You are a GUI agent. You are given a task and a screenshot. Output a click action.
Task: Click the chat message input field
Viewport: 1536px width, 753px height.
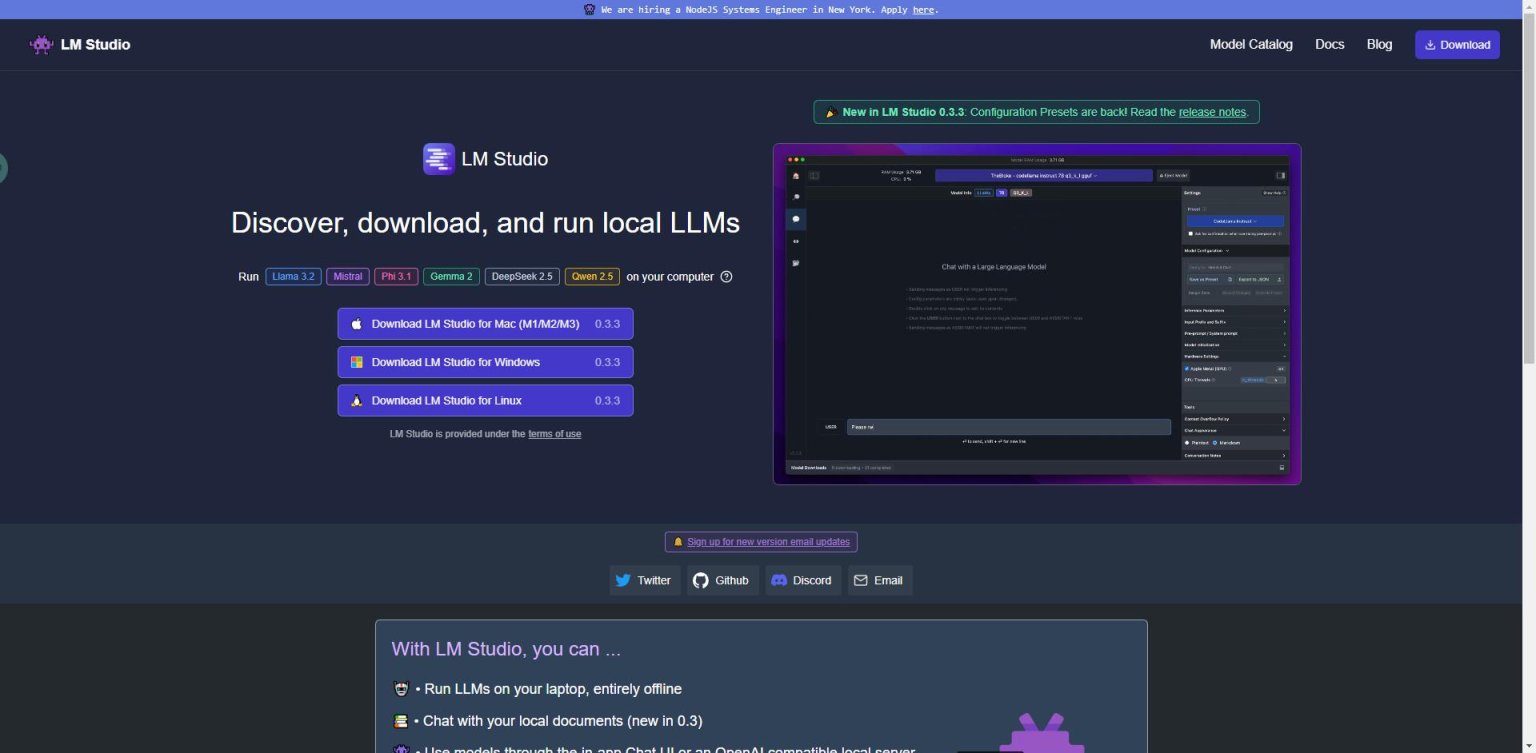click(x=1007, y=426)
